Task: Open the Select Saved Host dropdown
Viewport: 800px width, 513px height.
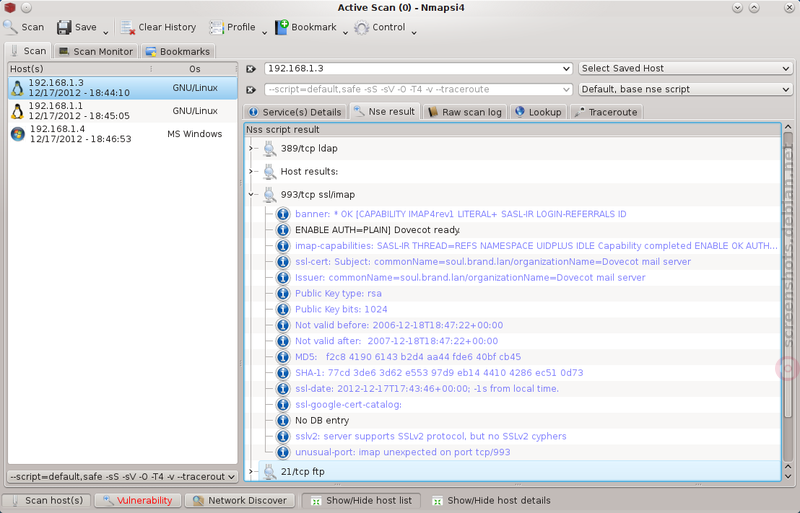Action: (685, 68)
